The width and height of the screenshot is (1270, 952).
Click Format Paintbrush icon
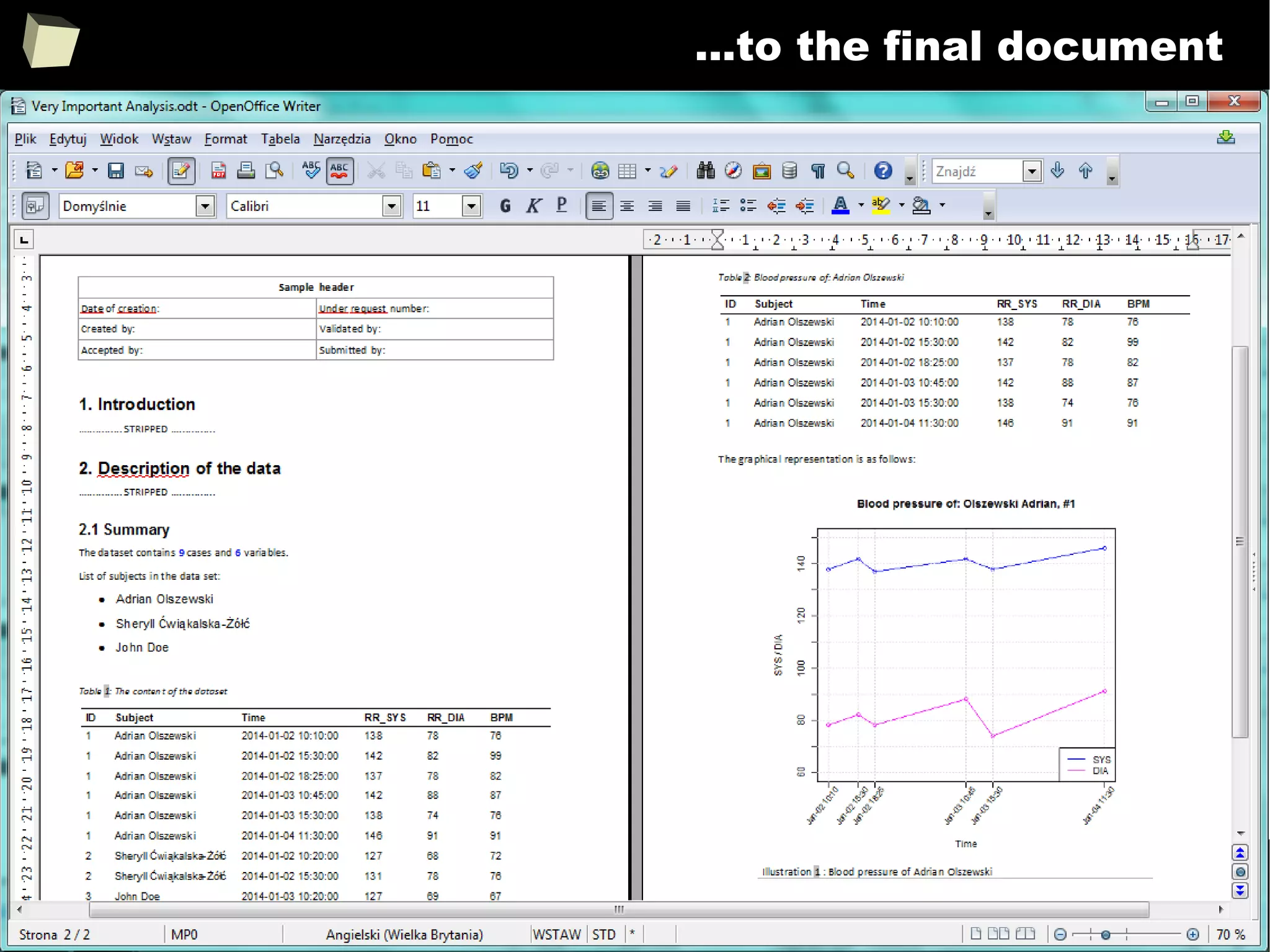point(474,171)
